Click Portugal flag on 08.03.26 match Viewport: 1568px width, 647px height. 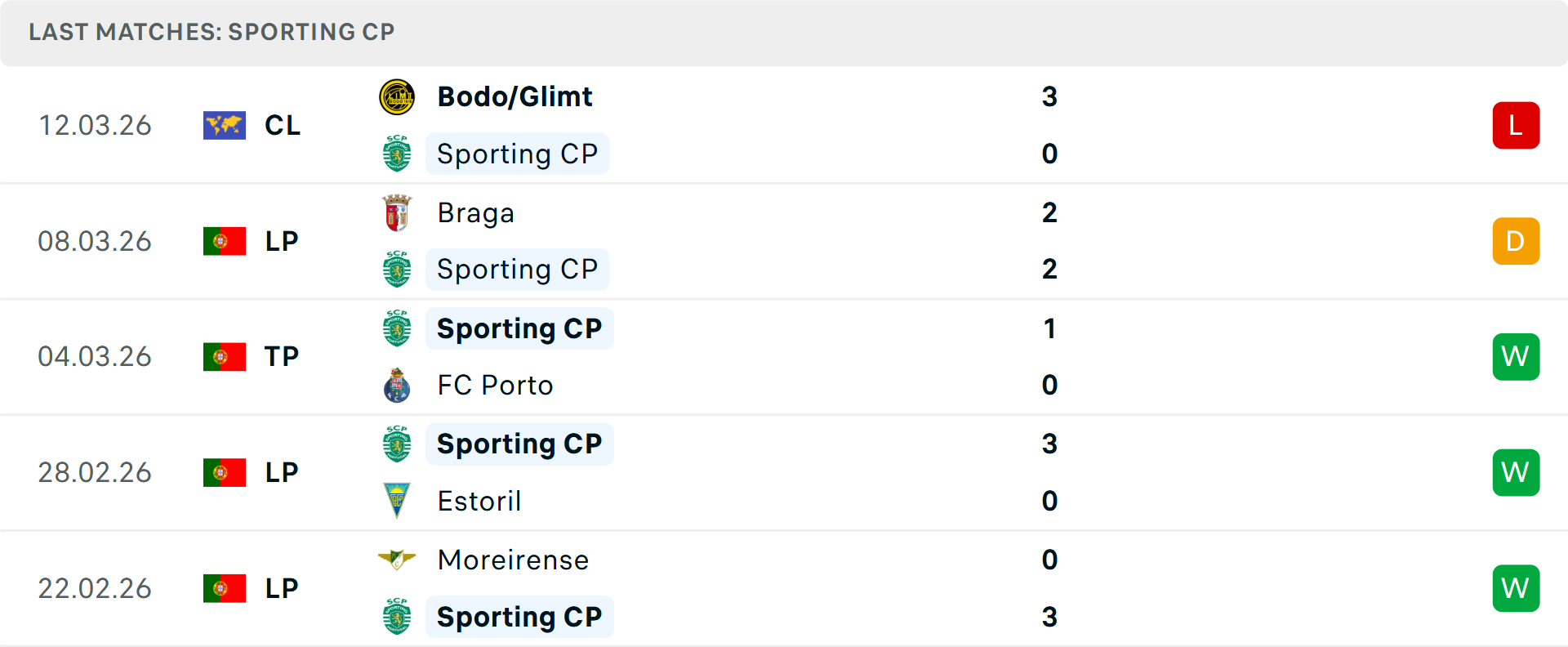pos(225,242)
